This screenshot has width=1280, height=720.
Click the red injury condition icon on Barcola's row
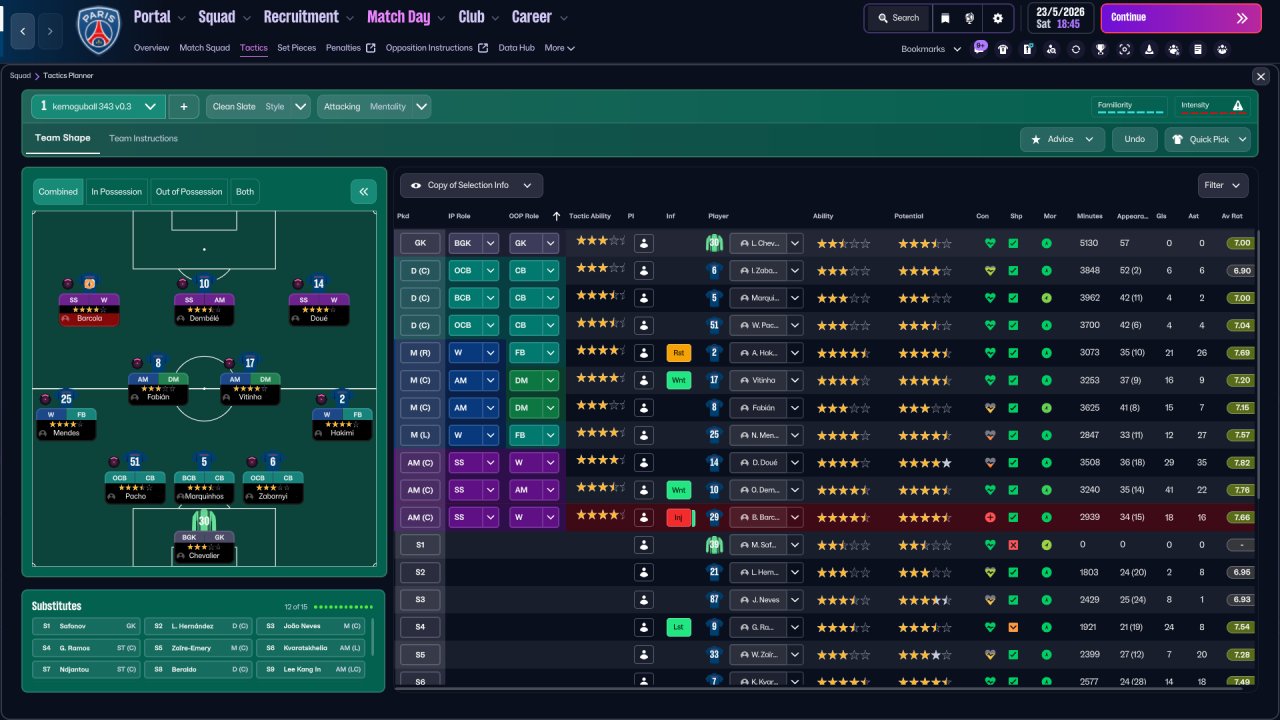click(x=990, y=518)
